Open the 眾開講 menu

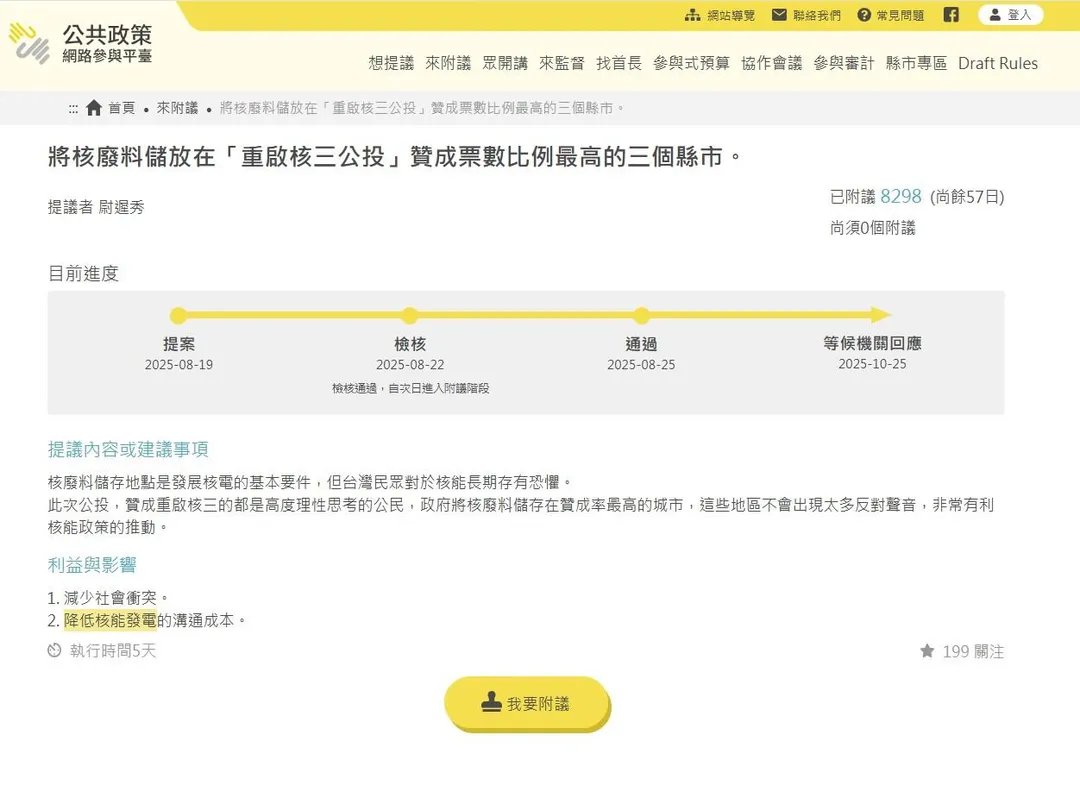coord(505,63)
